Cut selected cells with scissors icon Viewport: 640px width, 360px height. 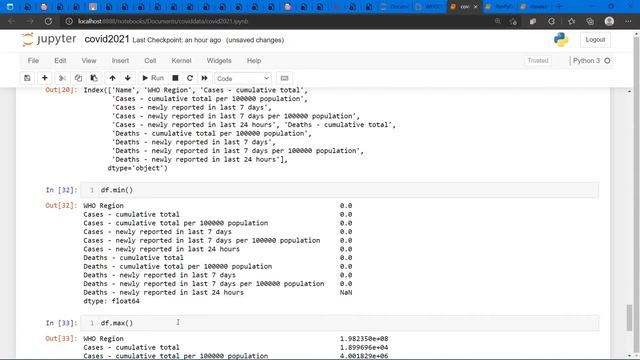point(62,78)
